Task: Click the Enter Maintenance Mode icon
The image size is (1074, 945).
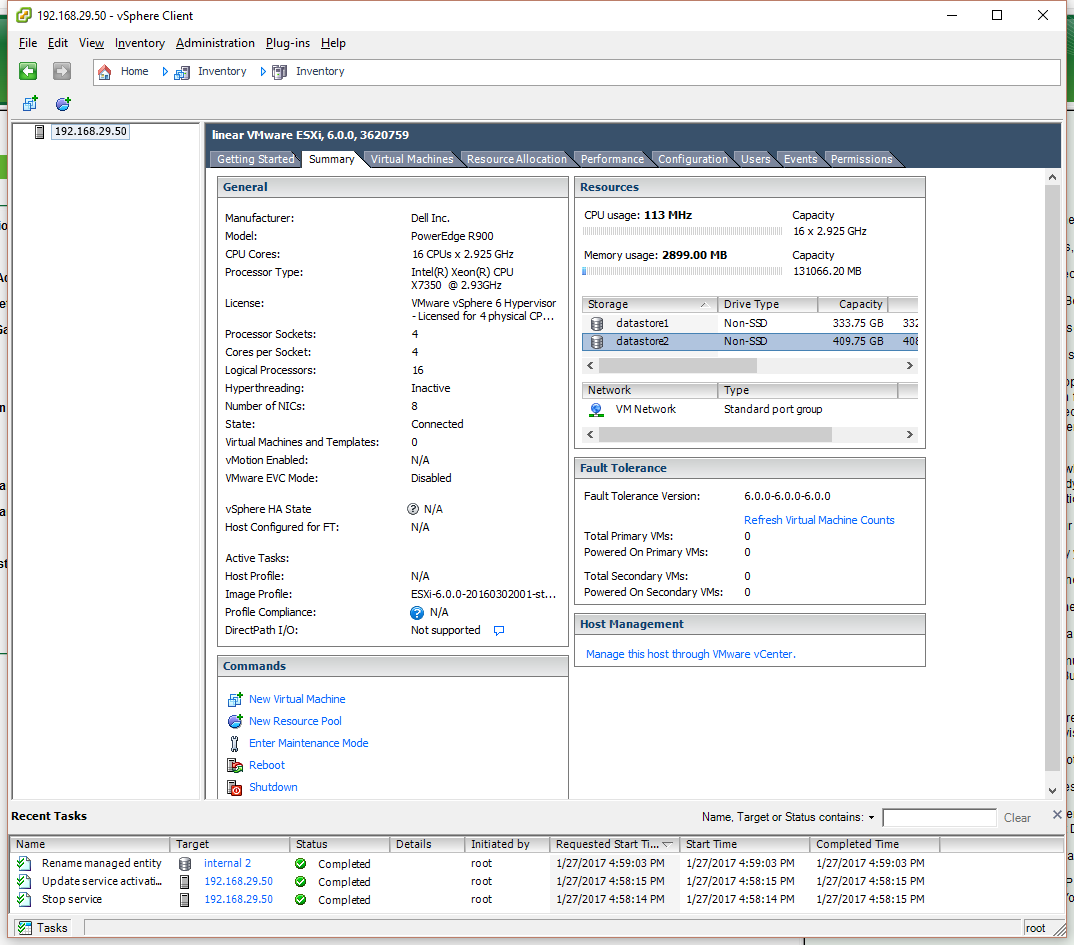Action: (234, 743)
